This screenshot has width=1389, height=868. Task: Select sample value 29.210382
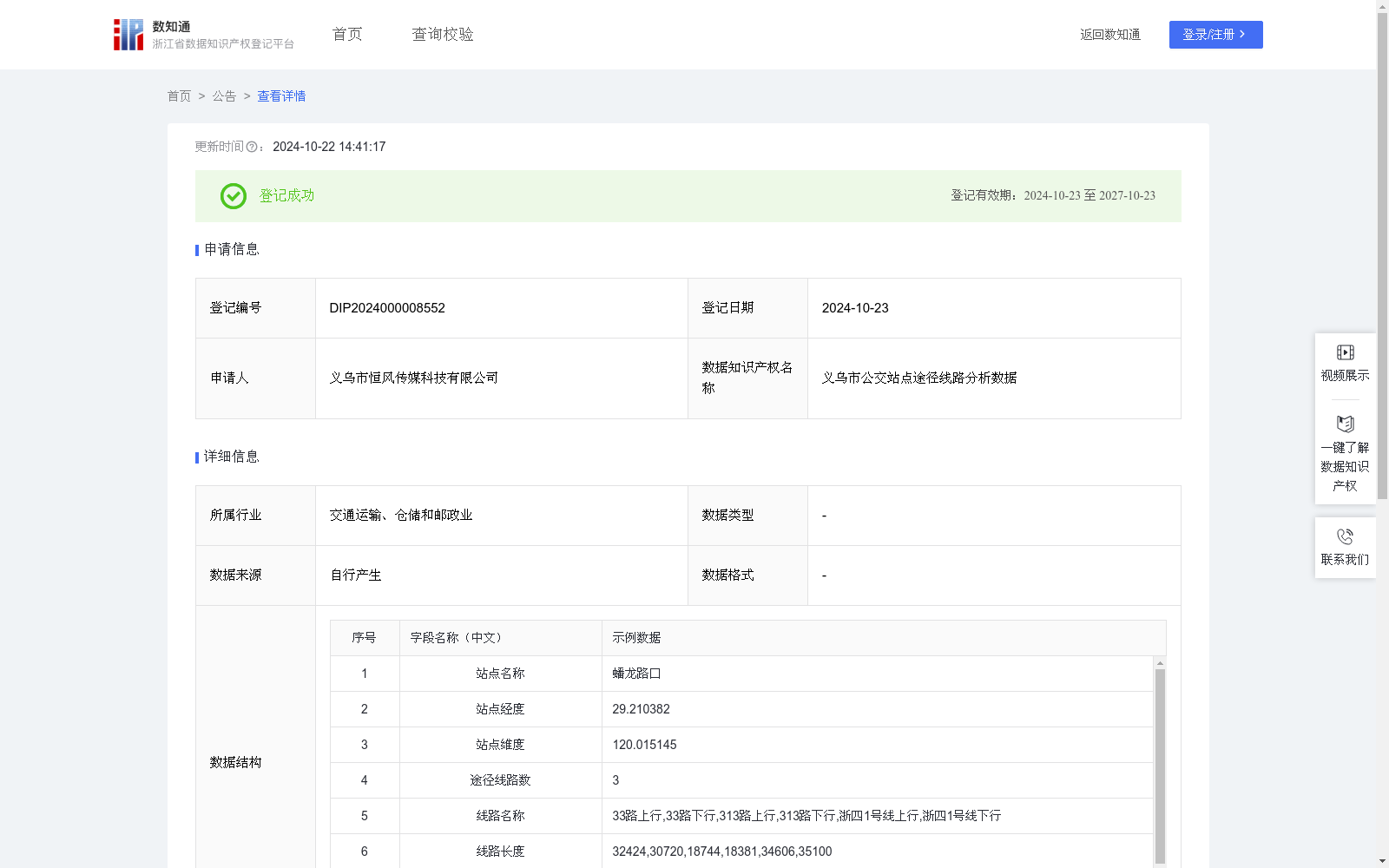pyautogui.click(x=641, y=709)
